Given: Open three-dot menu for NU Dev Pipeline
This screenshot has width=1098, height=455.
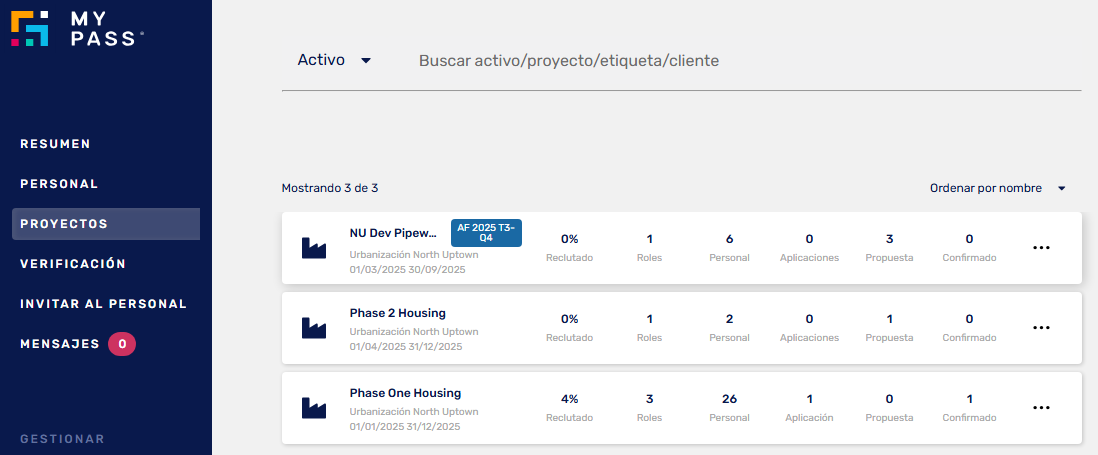Looking at the screenshot, I should click(x=1041, y=248).
